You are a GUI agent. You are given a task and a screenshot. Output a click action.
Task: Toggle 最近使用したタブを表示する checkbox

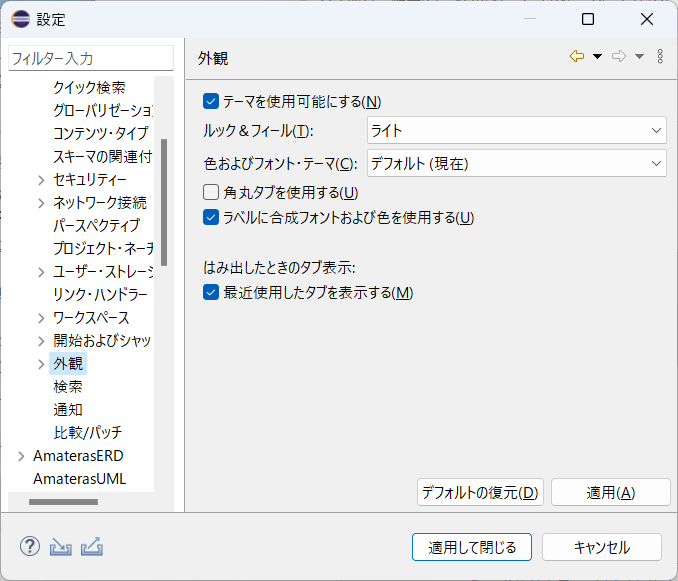(211, 293)
